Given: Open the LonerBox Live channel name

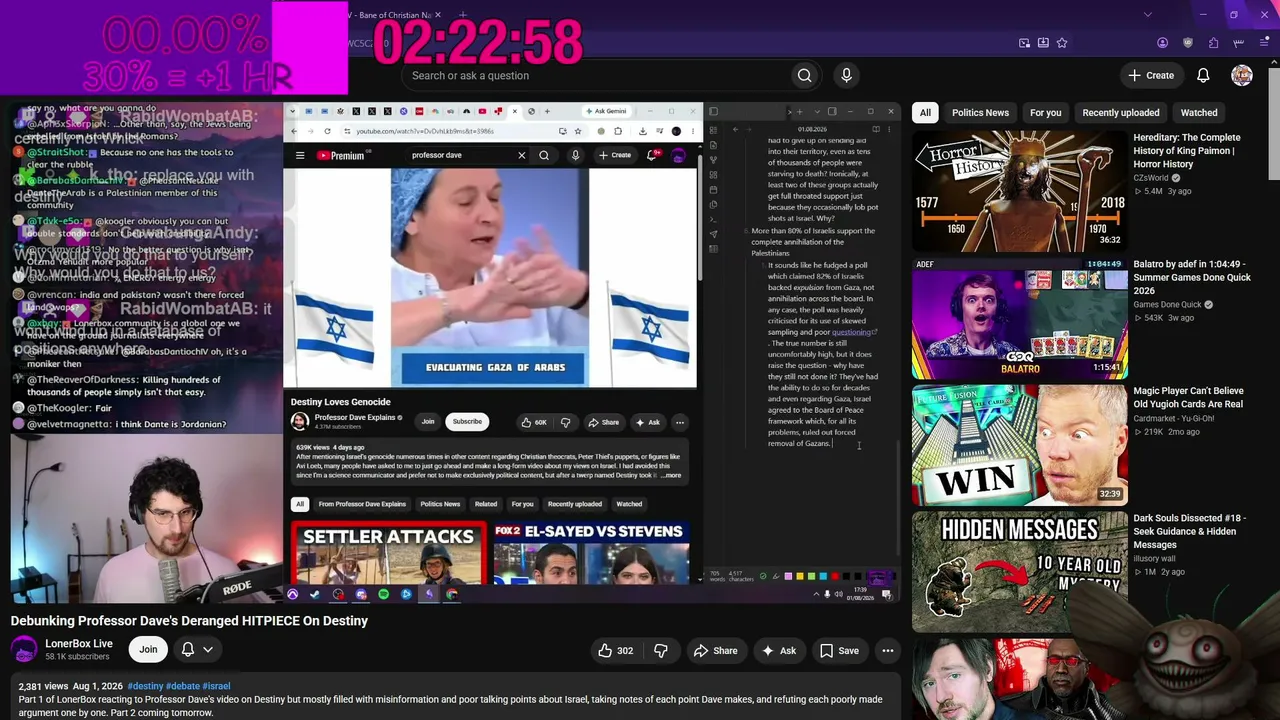Looking at the screenshot, I should [79, 644].
